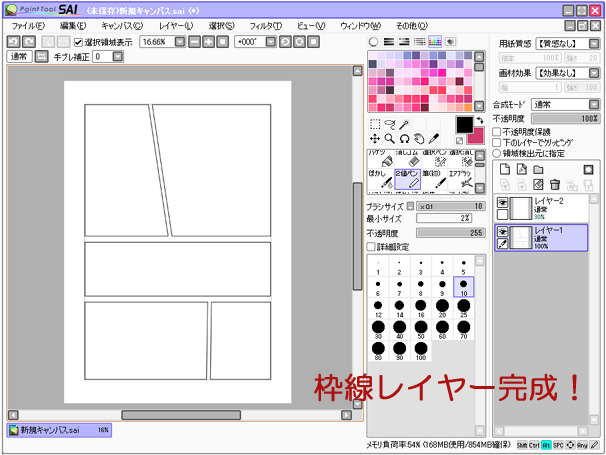Select the rectangular selection tool
606x455 pixels.
(x=375, y=124)
